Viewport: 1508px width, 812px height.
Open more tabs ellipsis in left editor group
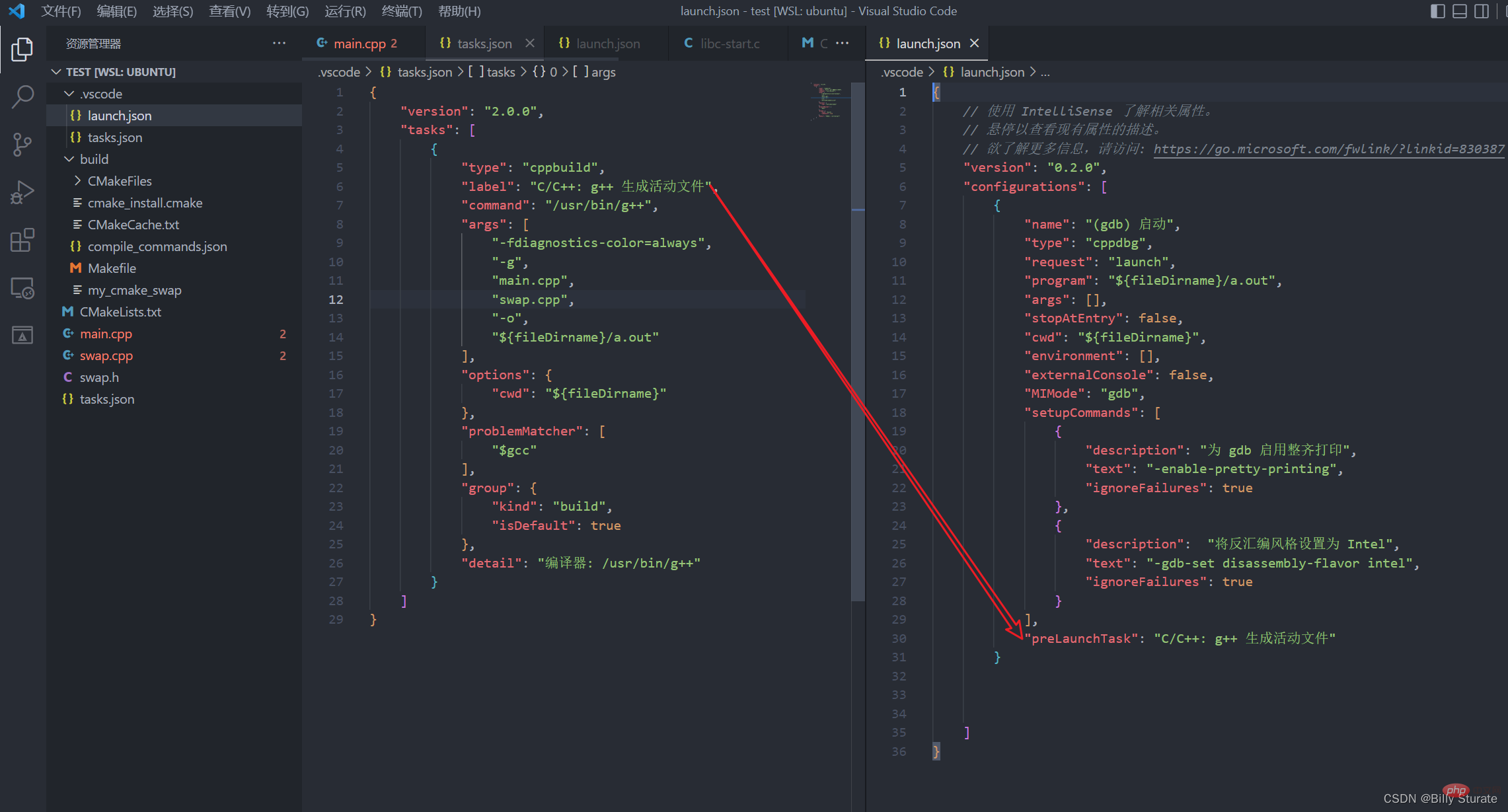pos(842,44)
